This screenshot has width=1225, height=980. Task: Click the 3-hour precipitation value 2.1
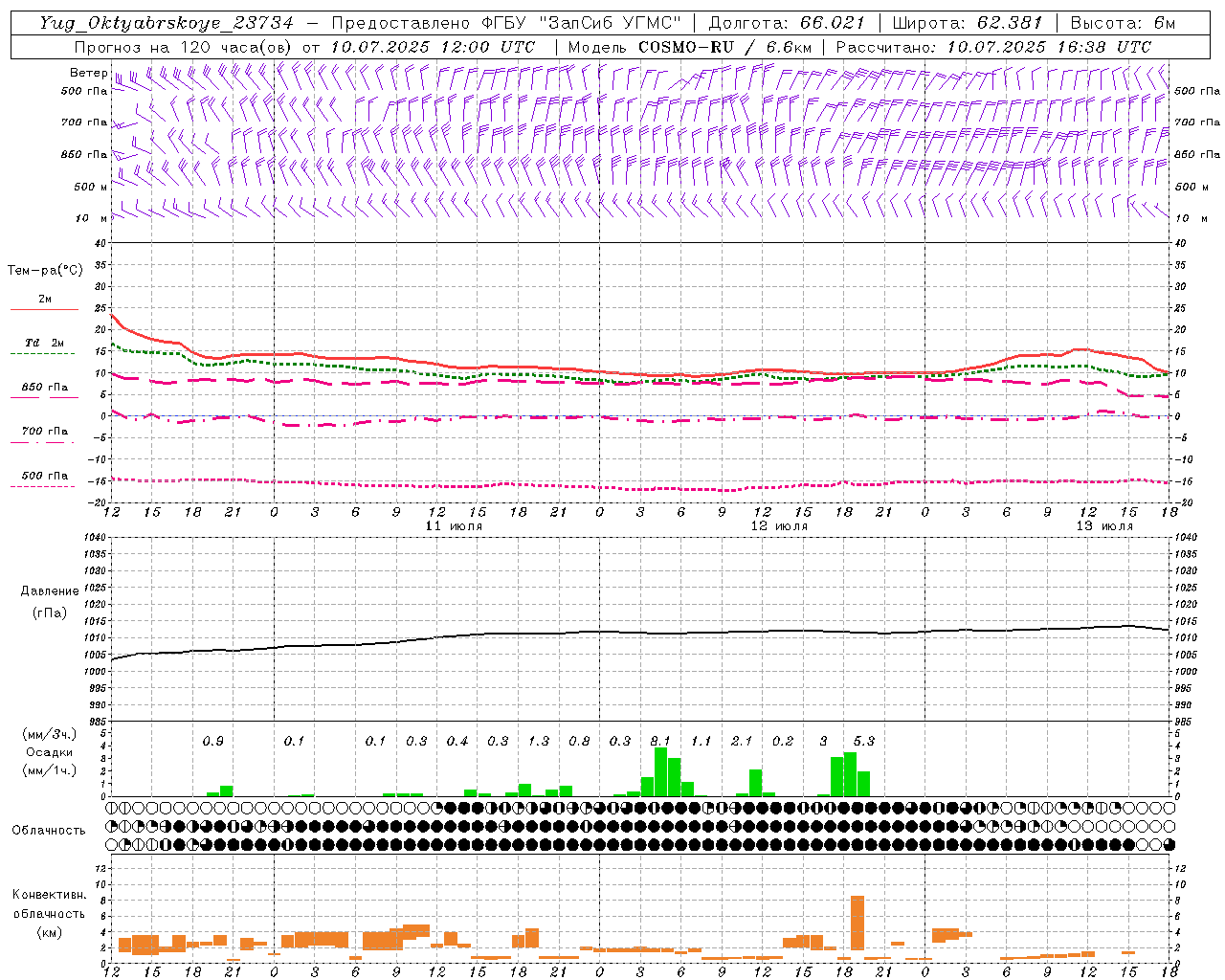click(x=742, y=741)
